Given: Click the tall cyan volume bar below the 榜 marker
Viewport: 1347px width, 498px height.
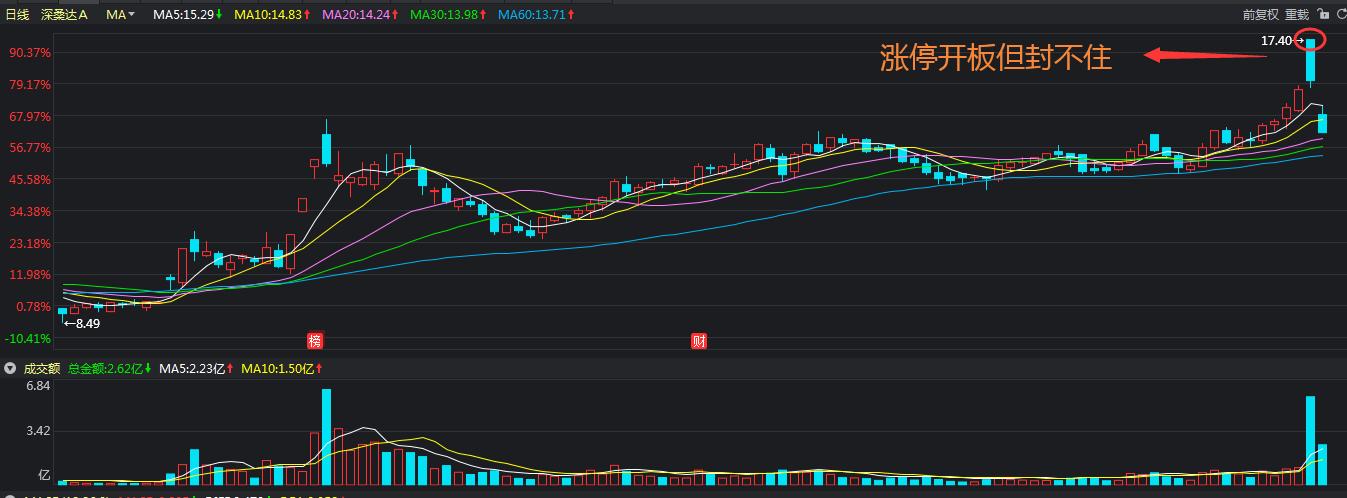Looking at the screenshot, I should 326,438.
